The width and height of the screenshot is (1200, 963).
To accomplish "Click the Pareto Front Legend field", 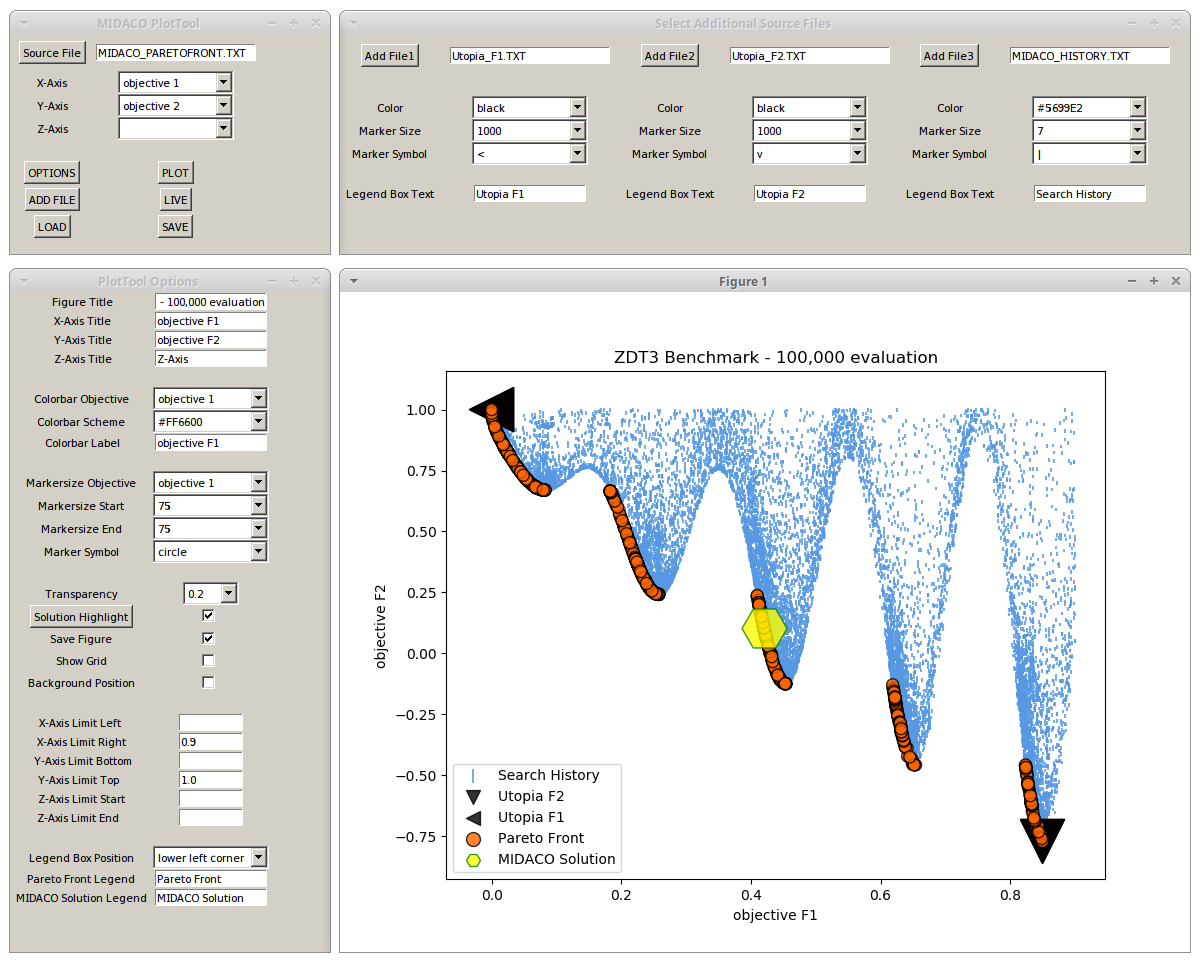I will click(211, 879).
